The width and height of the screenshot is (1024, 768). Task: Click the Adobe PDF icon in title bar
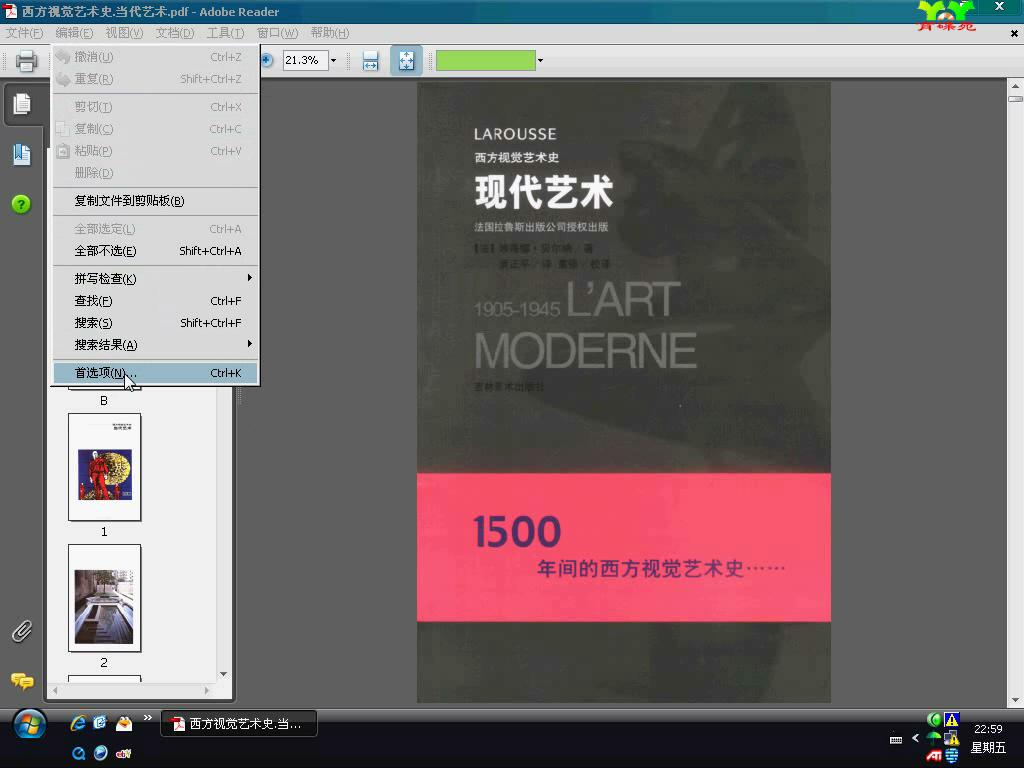tap(10, 11)
